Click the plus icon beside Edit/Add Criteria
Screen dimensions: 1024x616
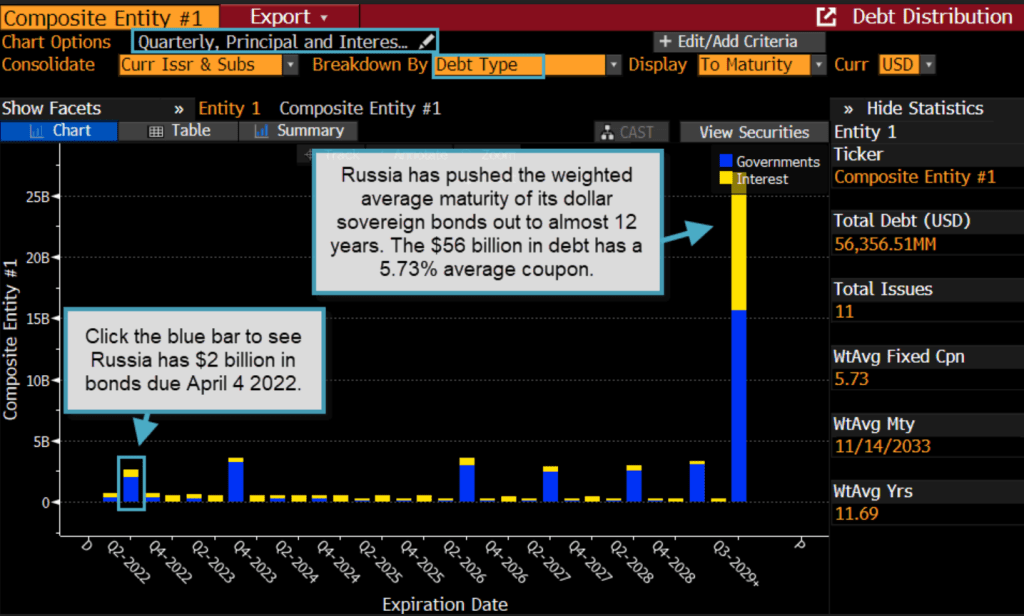(663, 42)
